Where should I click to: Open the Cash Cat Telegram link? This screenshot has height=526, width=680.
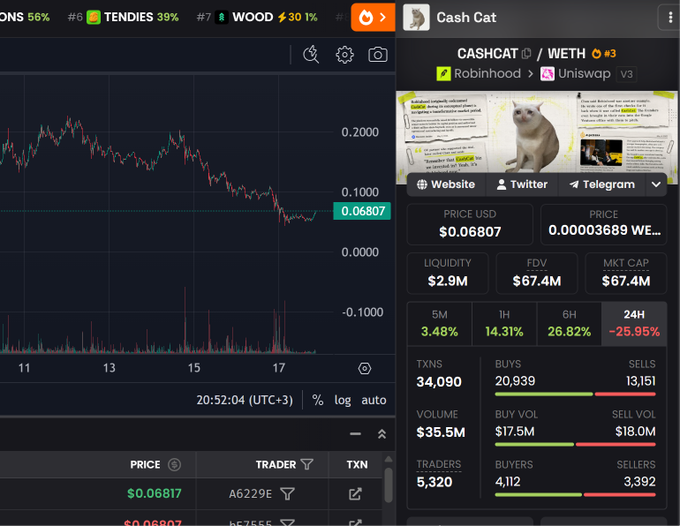(x=602, y=184)
